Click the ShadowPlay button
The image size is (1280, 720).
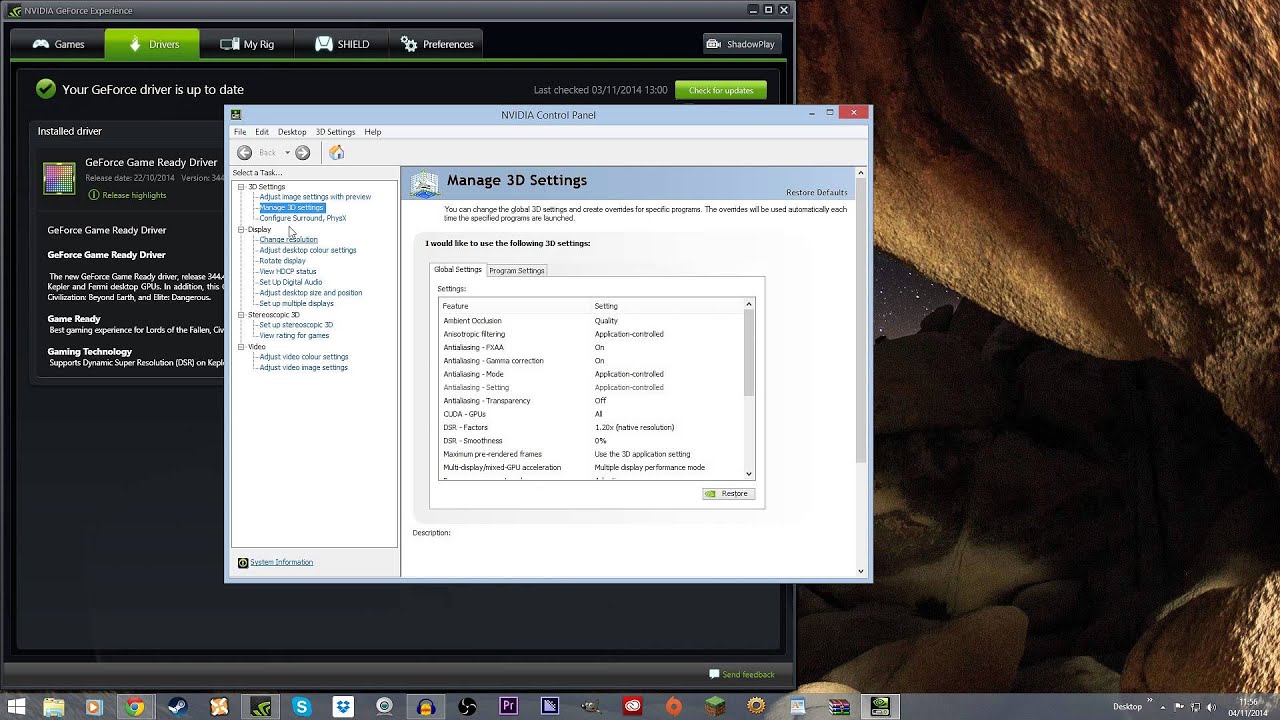pos(742,44)
